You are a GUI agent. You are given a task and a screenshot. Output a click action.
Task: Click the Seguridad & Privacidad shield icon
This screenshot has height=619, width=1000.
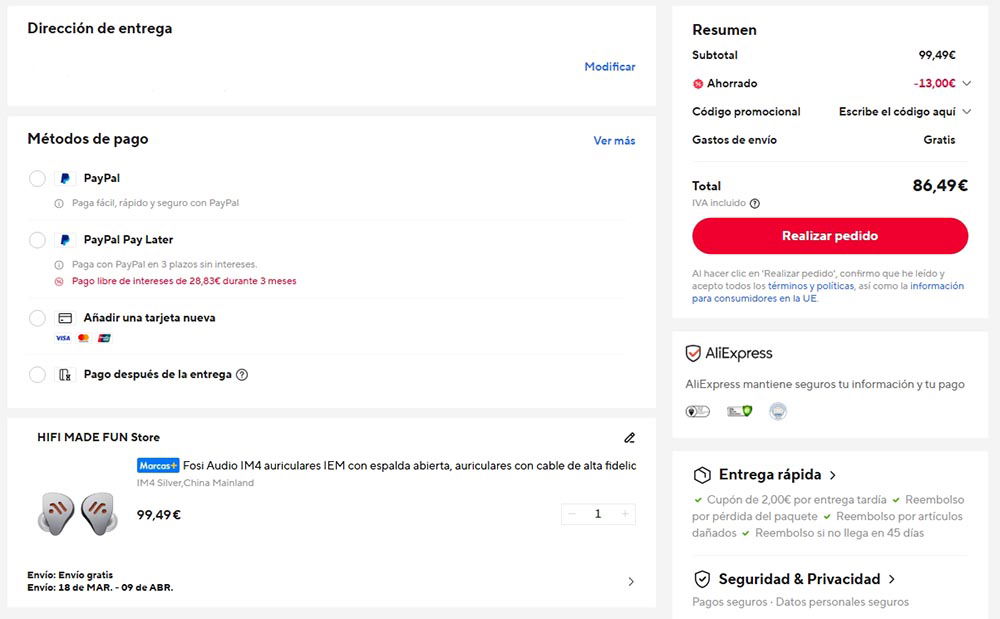point(703,579)
